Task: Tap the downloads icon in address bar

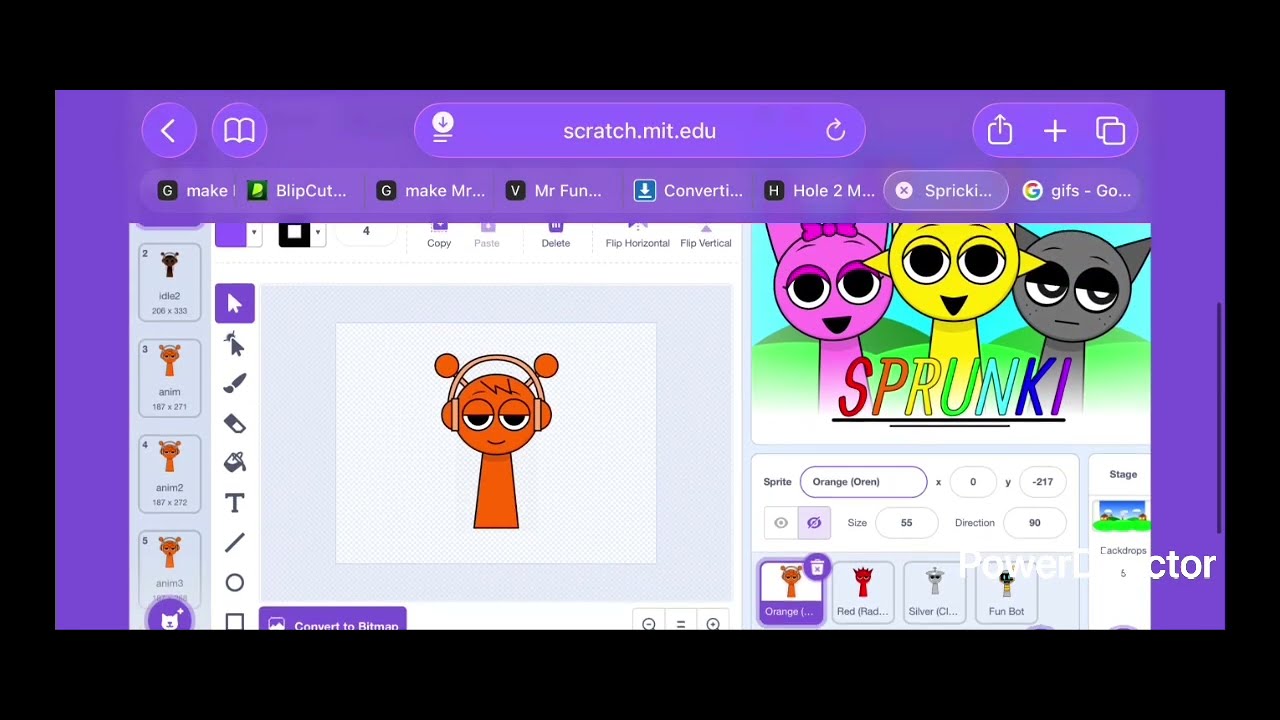Action: 442,128
